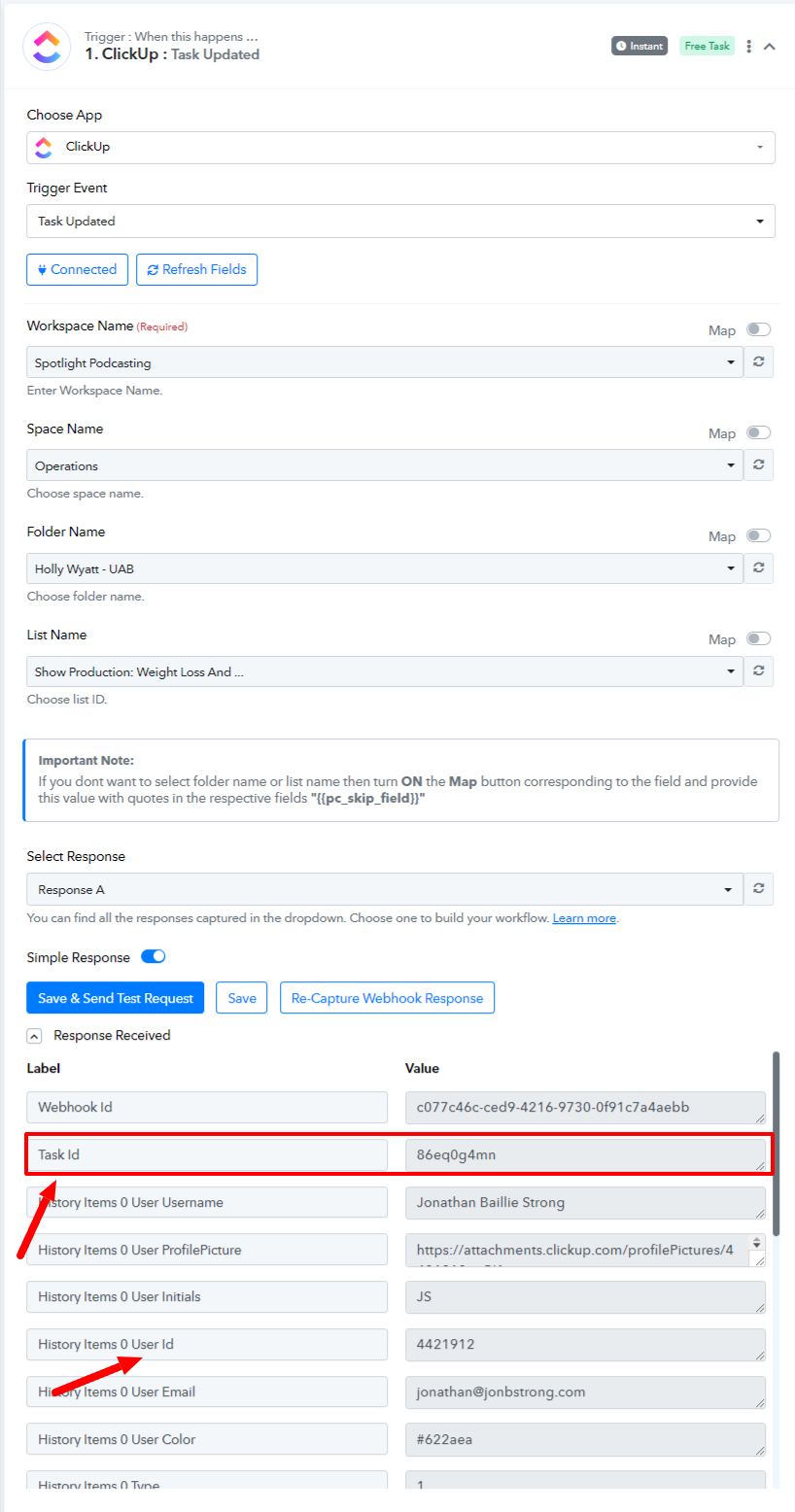Viewport: 795px width, 1512px height.
Task: Open the Learn more link
Action: click(584, 918)
